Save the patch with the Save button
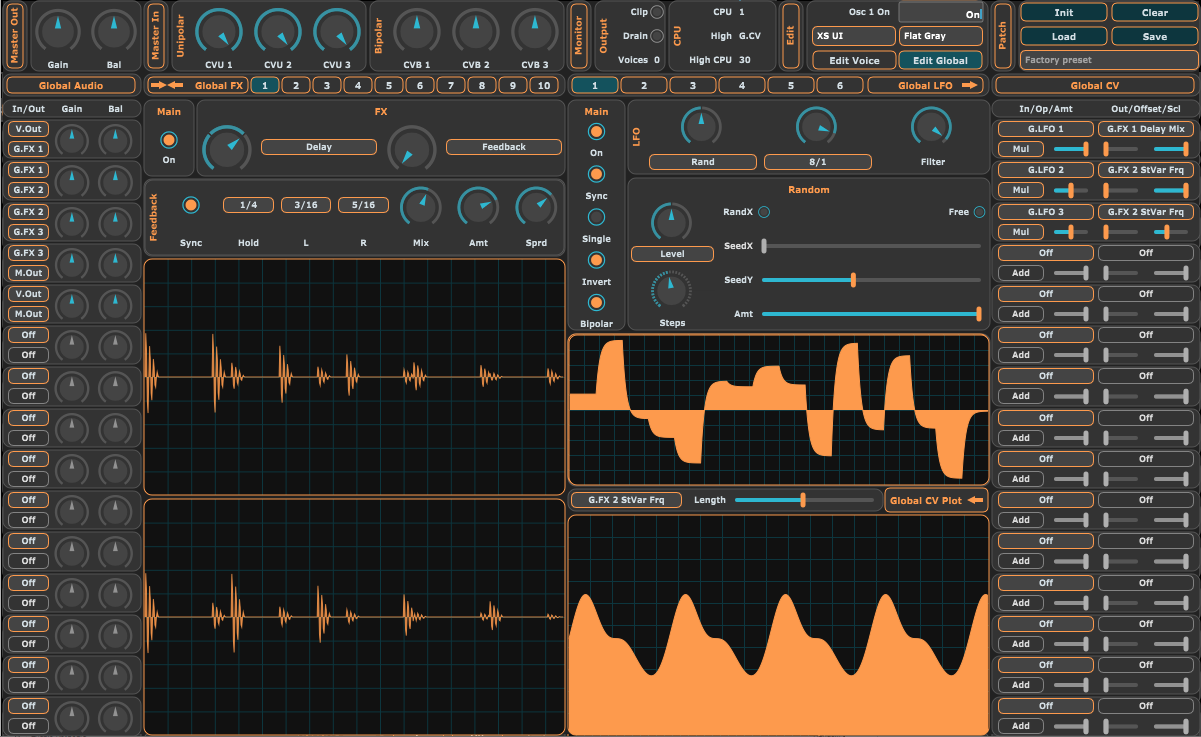Viewport: 1201px width, 737px height. coord(1154,36)
